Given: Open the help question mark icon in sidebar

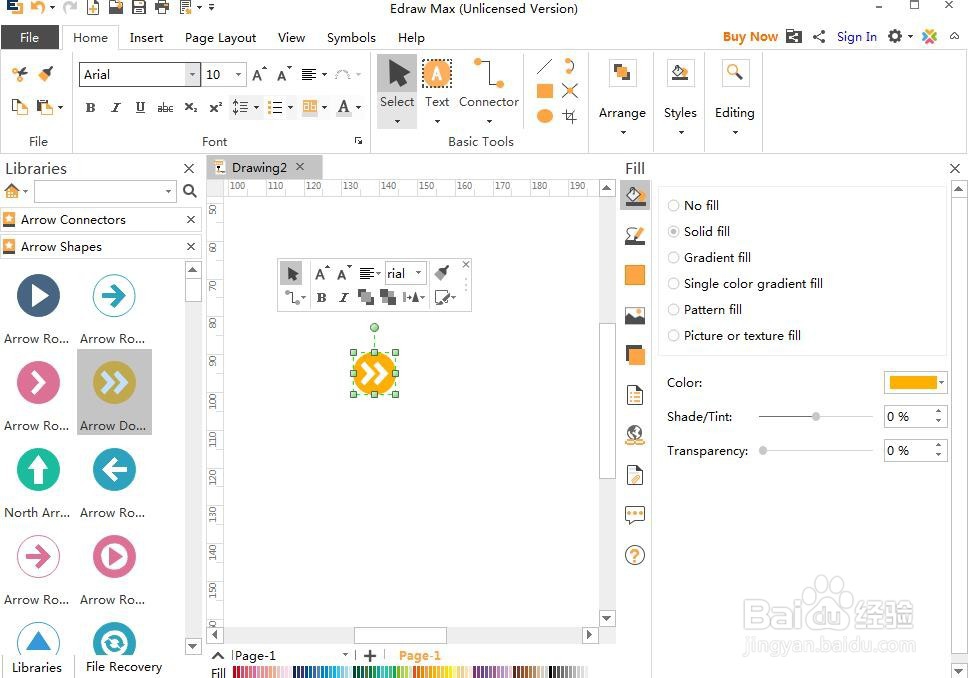Looking at the screenshot, I should (635, 555).
